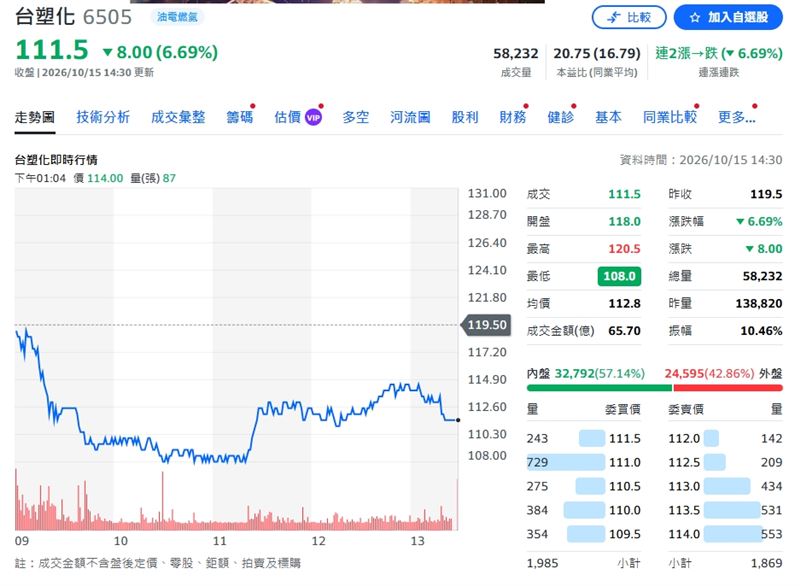Click the volume figure 58,232 under header

516,54
